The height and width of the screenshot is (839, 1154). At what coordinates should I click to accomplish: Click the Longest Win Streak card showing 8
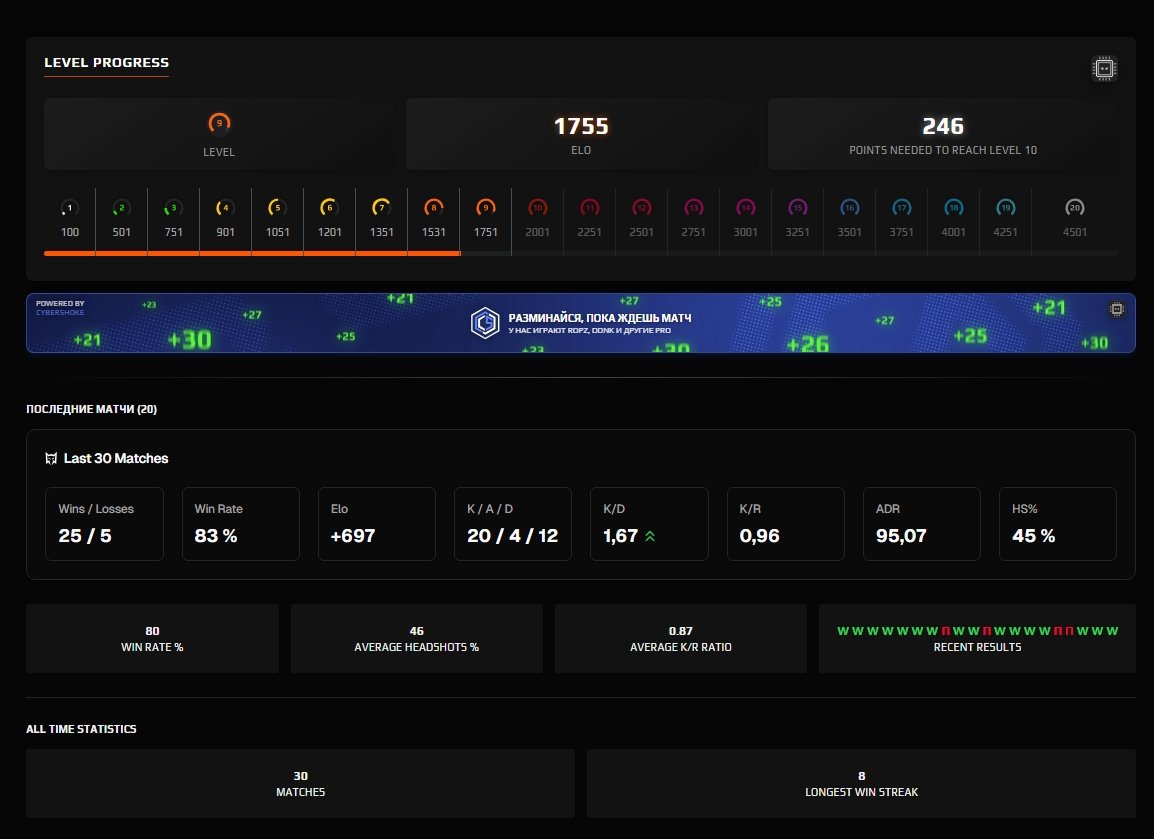861,783
